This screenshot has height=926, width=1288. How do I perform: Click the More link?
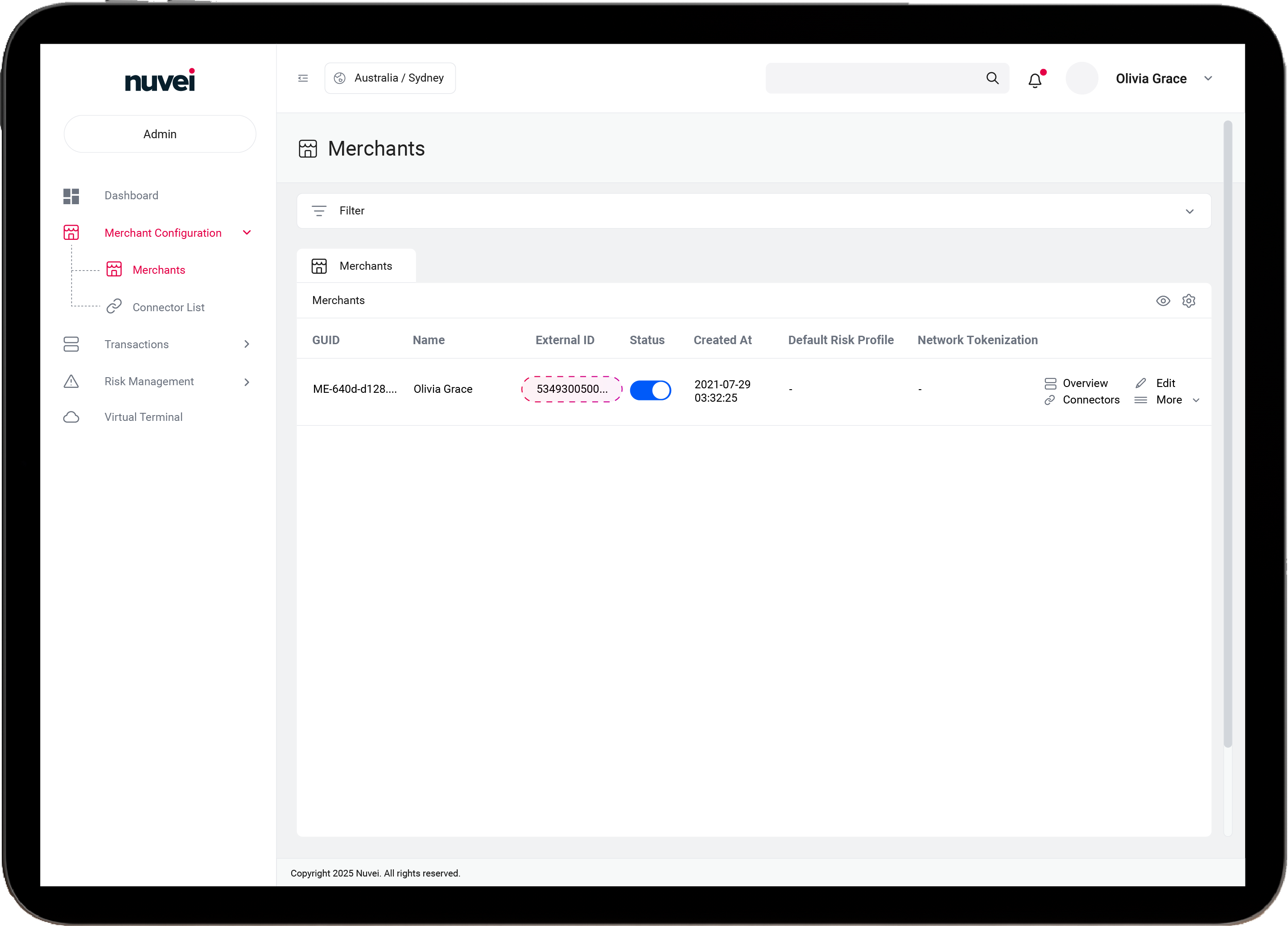pyautogui.click(x=1169, y=400)
